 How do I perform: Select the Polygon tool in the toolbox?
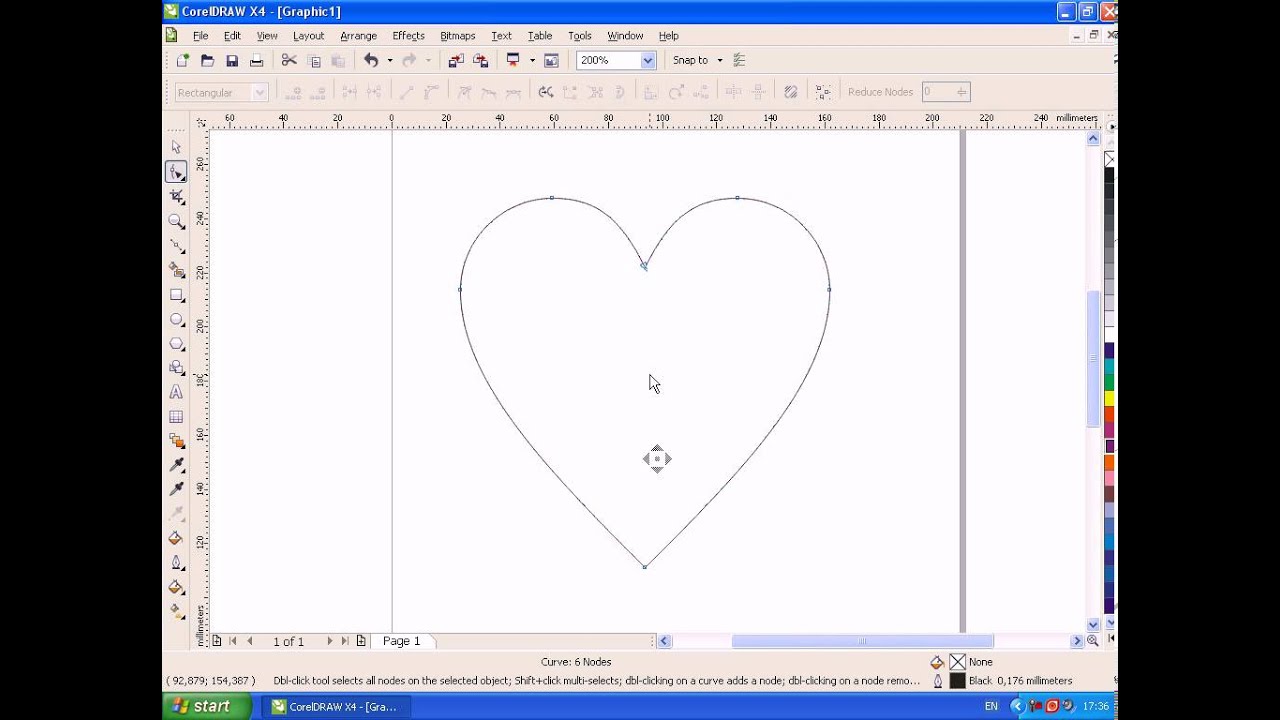click(x=177, y=344)
